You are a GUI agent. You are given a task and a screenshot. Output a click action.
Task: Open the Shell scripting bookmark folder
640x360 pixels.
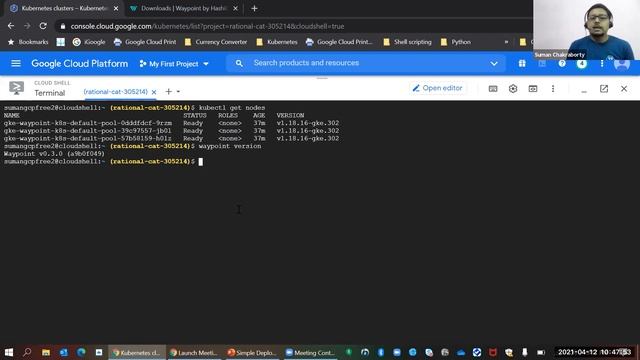tap(407, 42)
